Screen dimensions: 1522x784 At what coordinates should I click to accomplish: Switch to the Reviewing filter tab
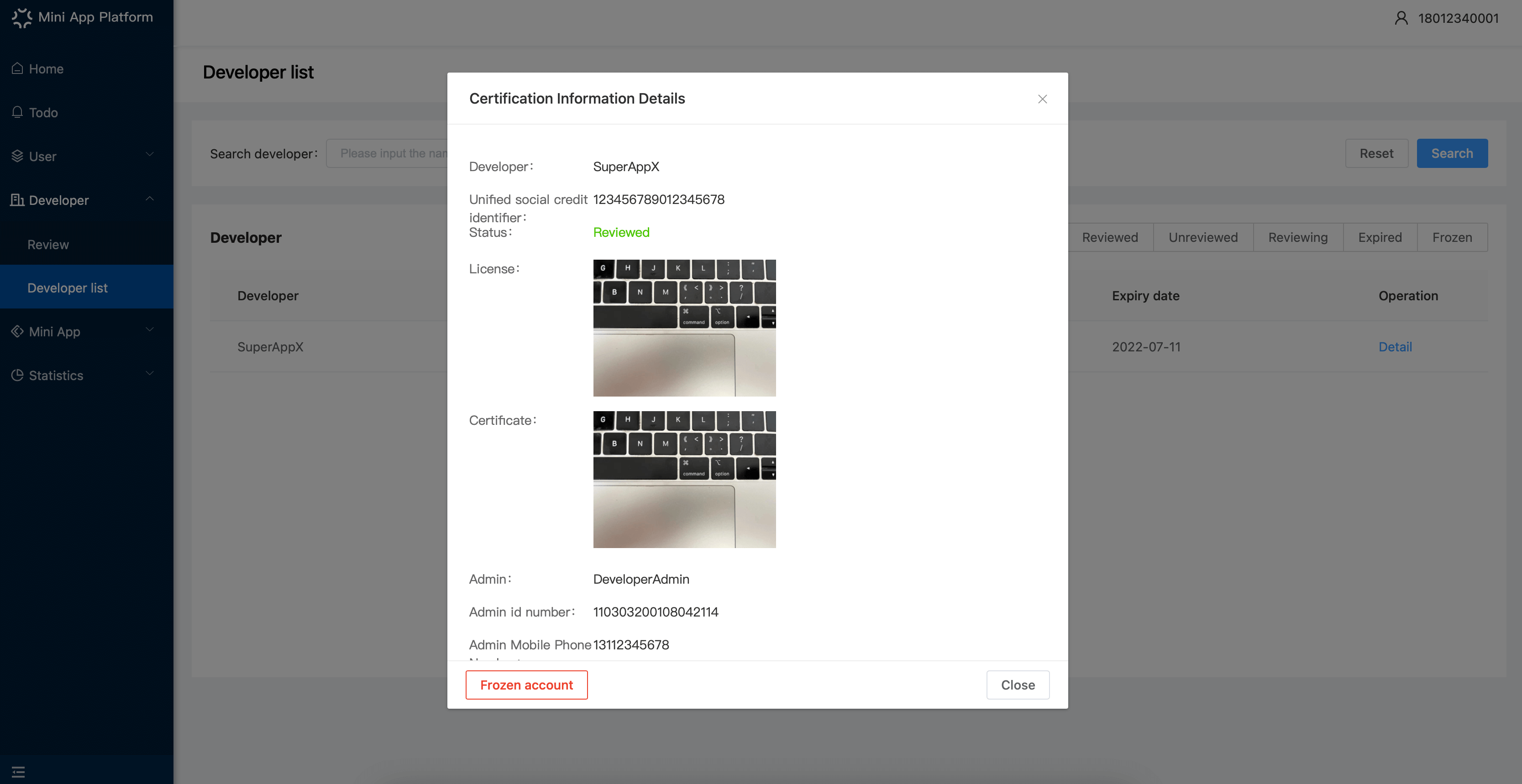tap(1297, 237)
